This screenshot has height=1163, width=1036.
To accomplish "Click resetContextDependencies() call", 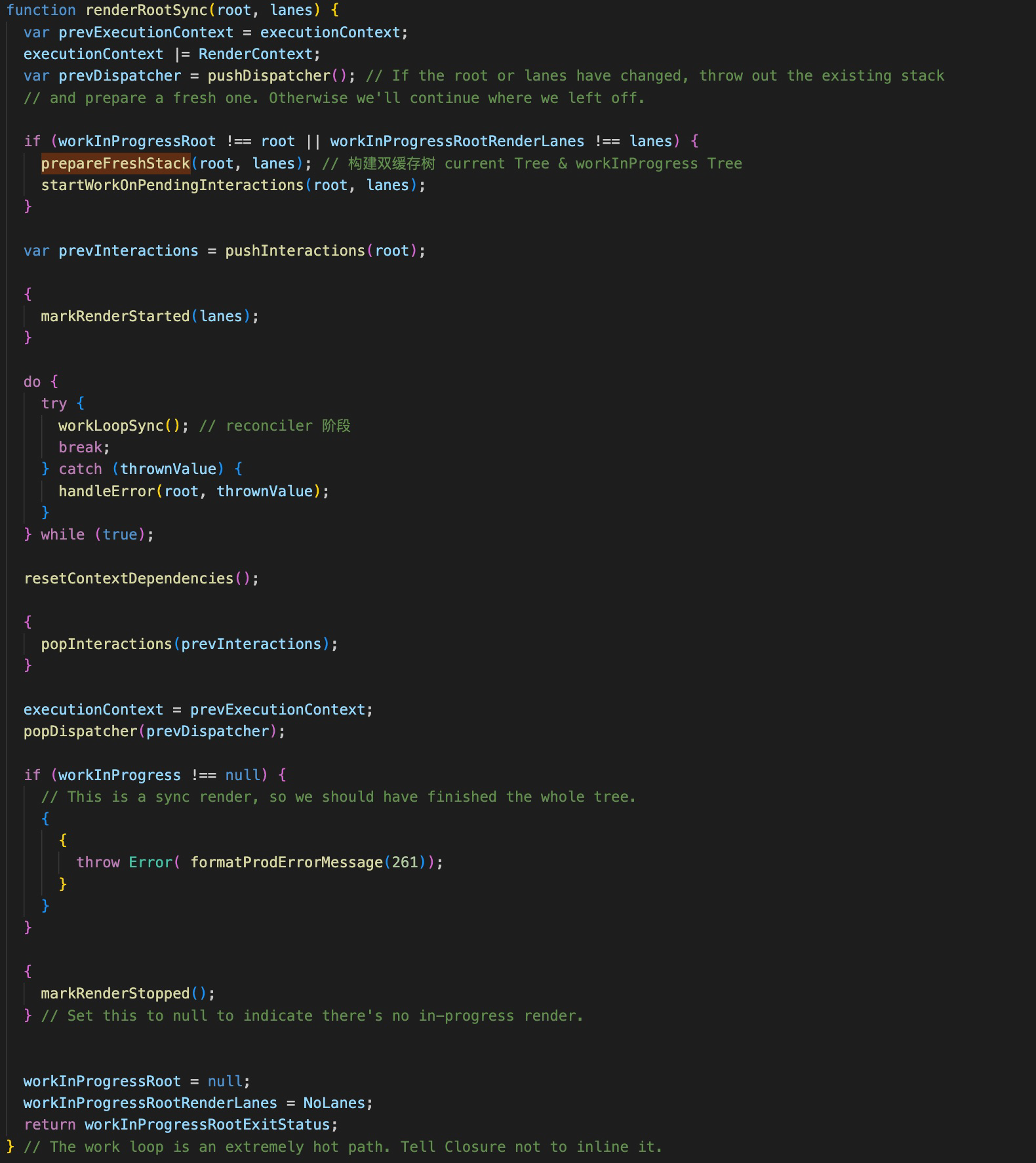I will point(137,578).
